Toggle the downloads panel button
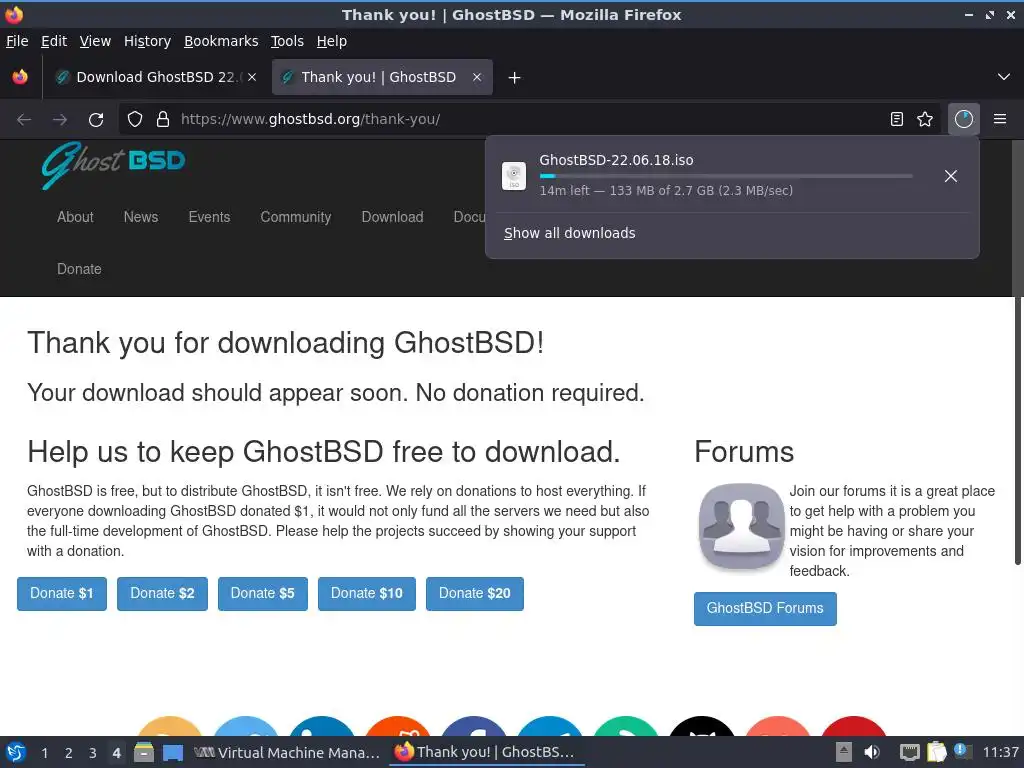1024x768 pixels. tap(963, 119)
